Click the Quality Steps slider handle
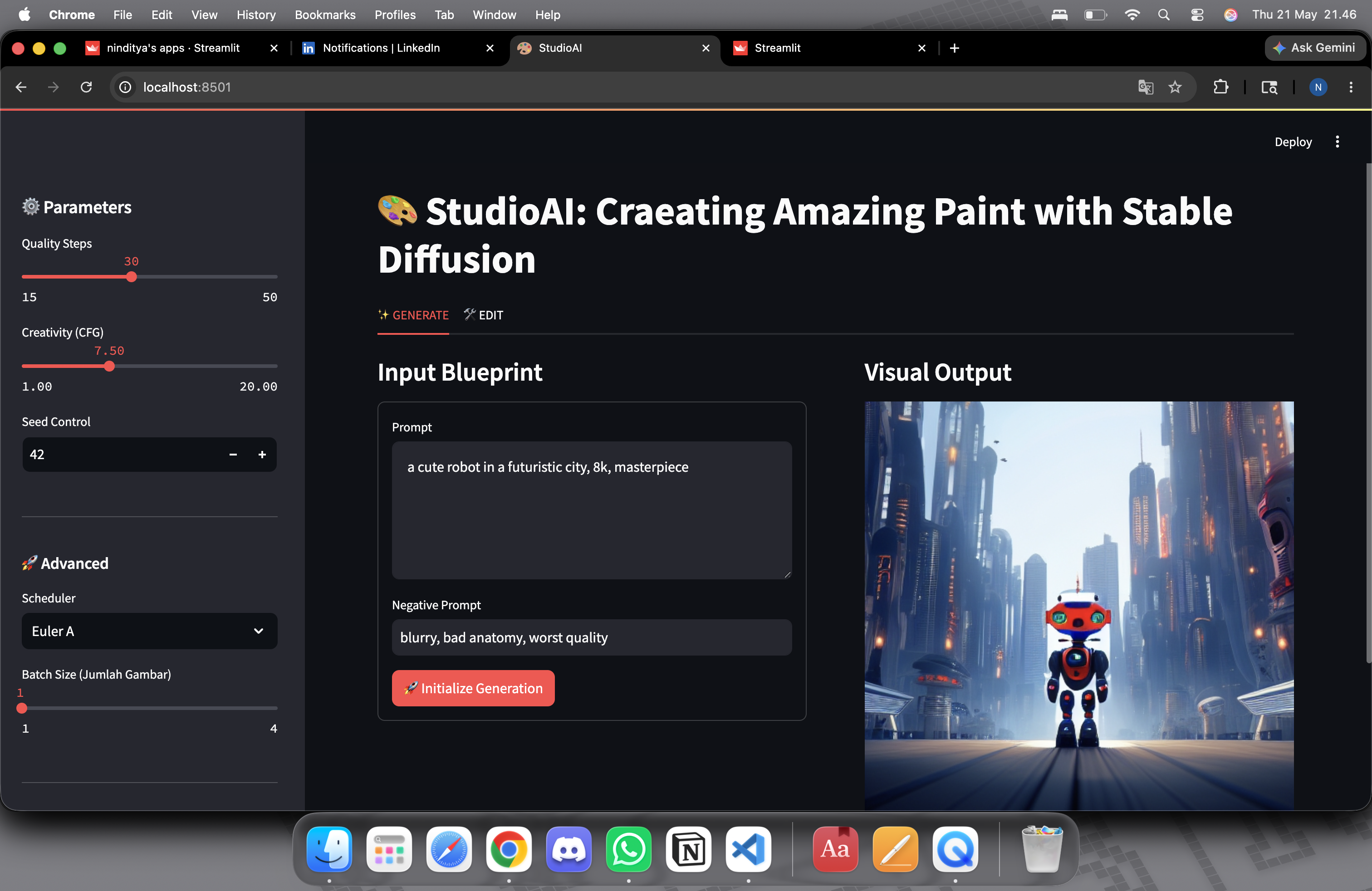This screenshot has width=1372, height=891. pyautogui.click(x=132, y=277)
